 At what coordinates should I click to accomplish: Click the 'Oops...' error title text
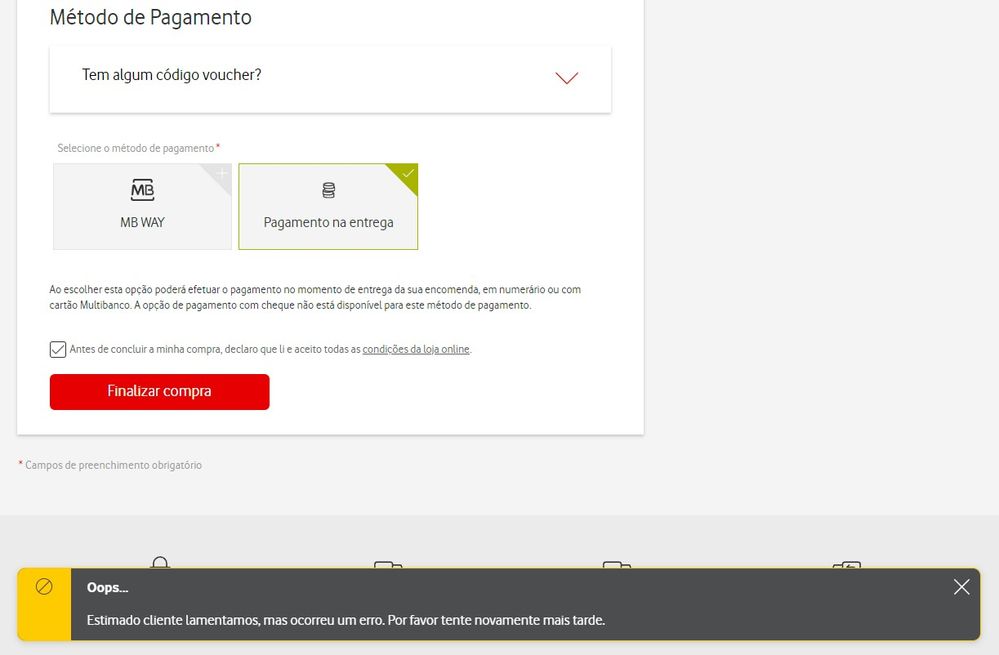click(x=108, y=588)
